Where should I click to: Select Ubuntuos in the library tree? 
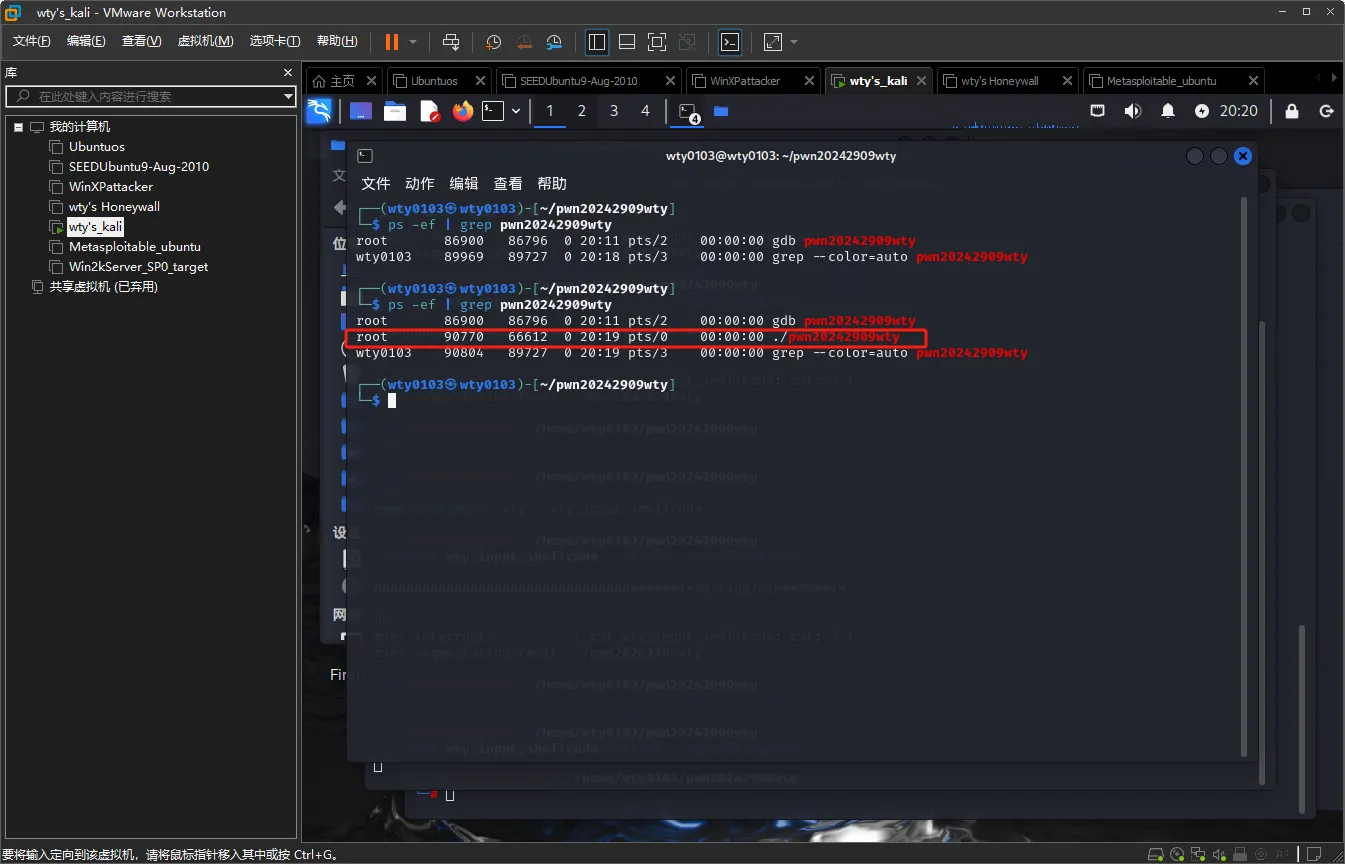pyautogui.click(x=96, y=147)
